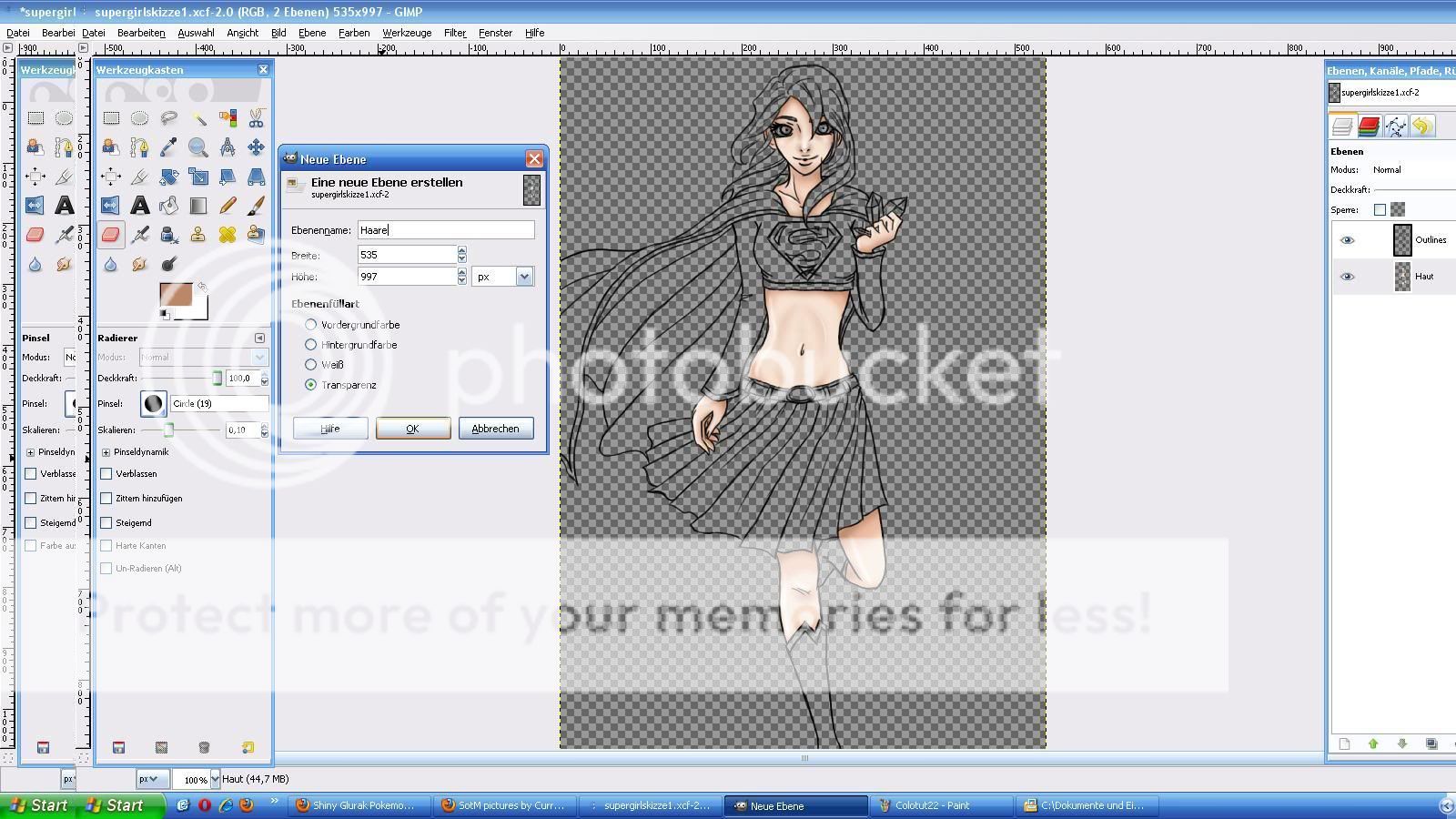
Task: Select the Zoom magnifier tool
Action: [x=198, y=147]
